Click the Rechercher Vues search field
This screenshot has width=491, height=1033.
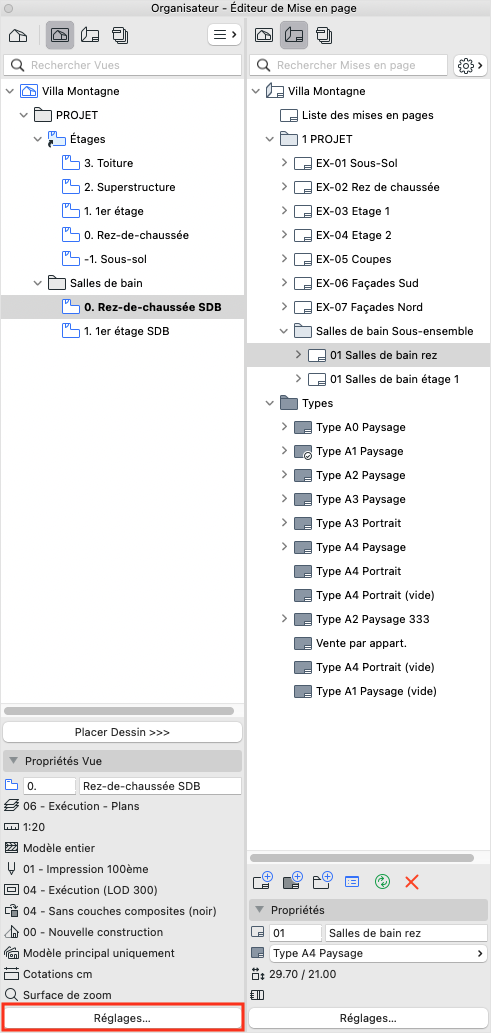coord(123,66)
